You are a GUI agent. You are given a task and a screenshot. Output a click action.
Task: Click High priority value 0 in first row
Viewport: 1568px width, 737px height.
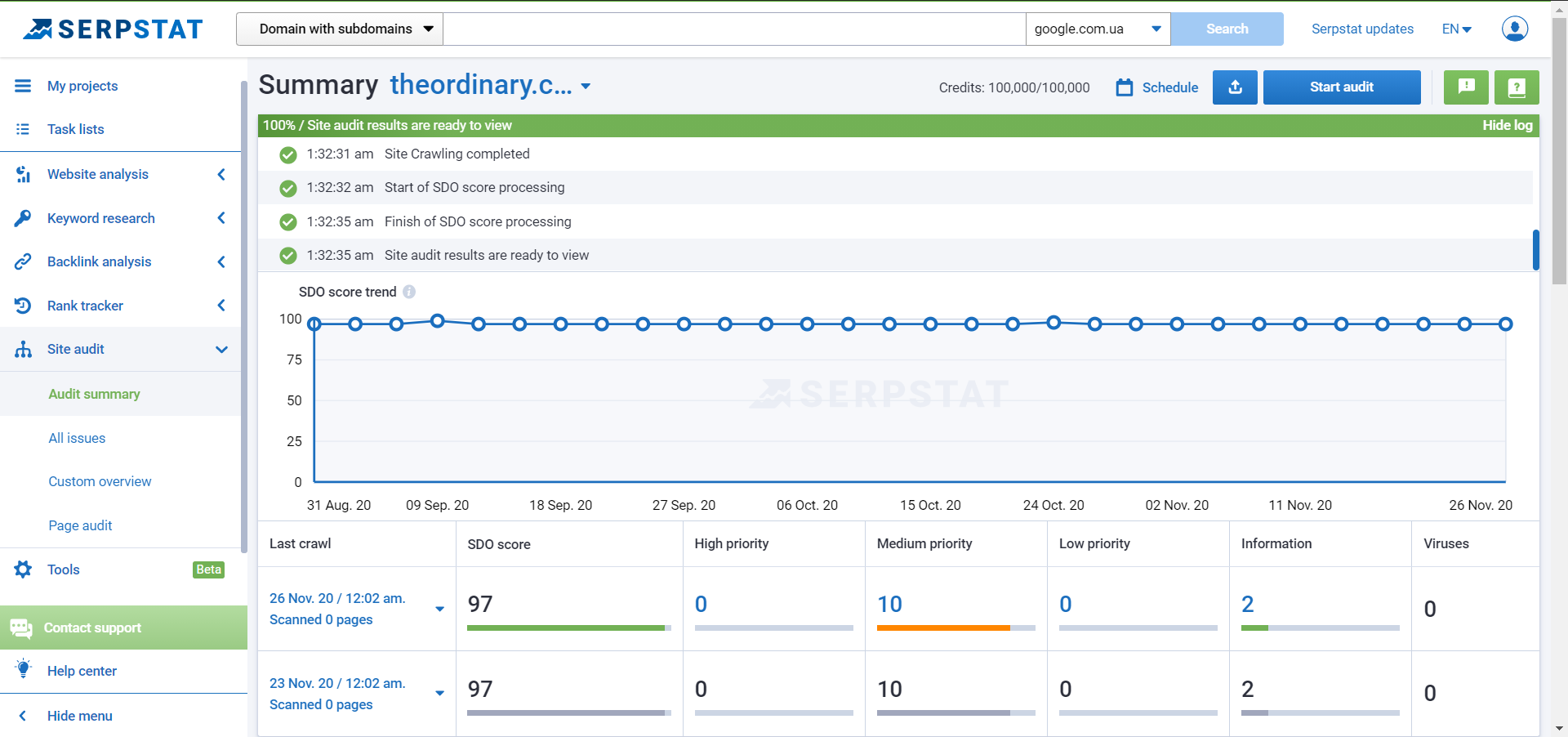point(701,605)
